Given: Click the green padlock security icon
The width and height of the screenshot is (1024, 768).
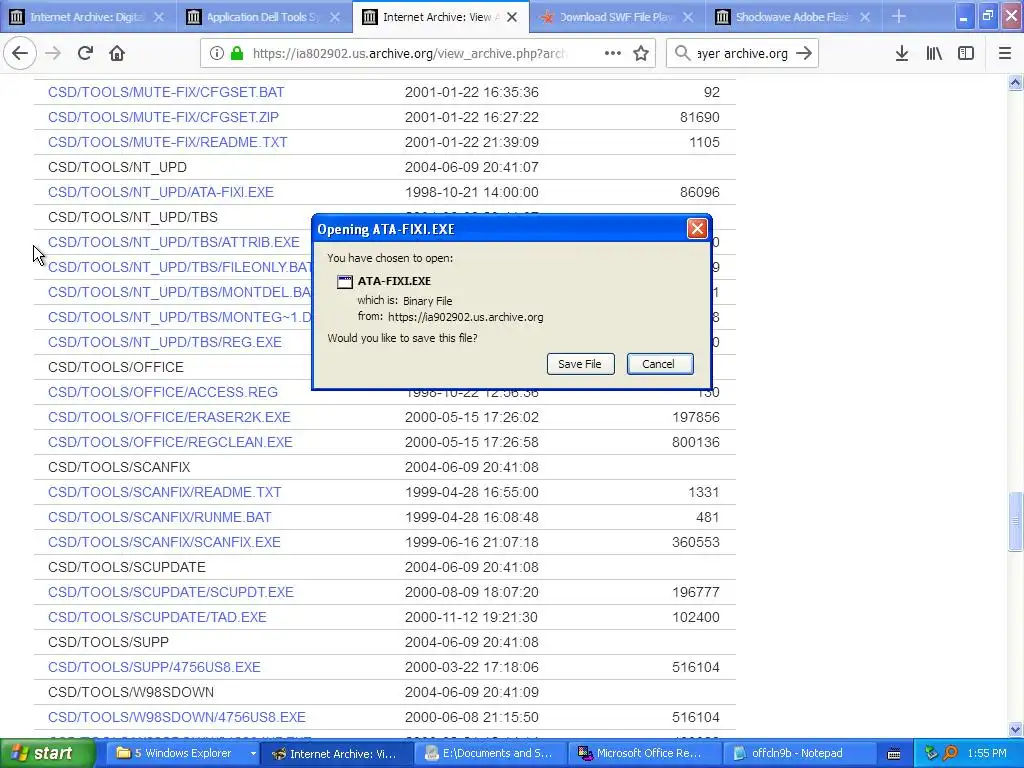Looking at the screenshot, I should coord(236,54).
